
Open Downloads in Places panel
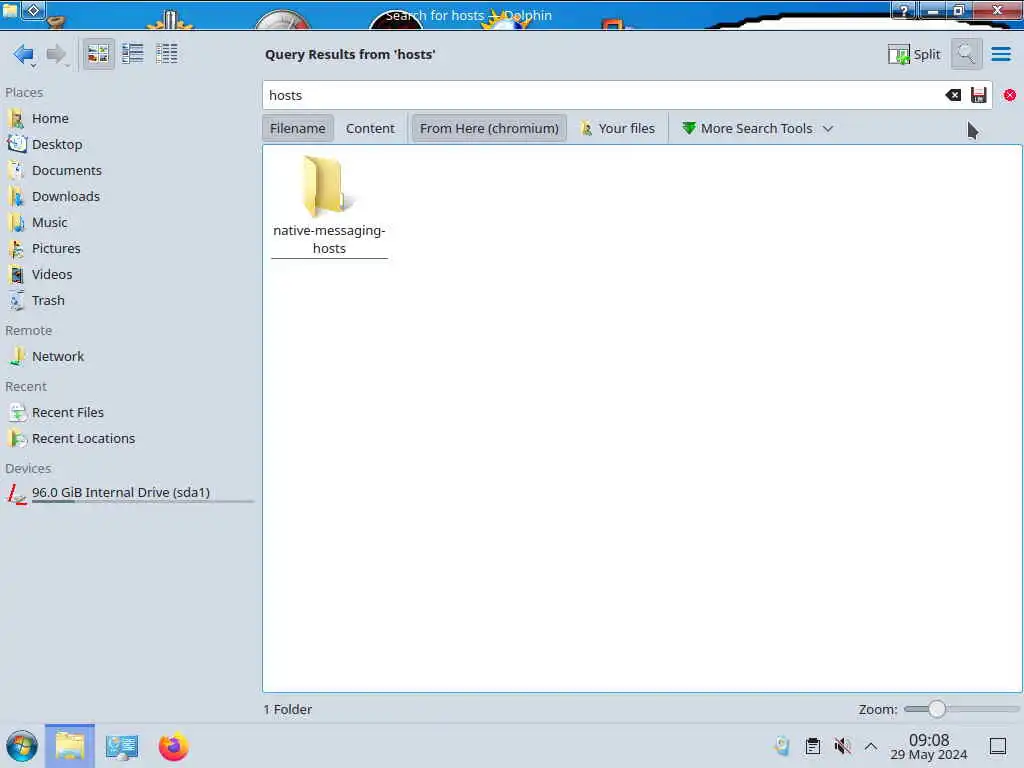click(65, 197)
